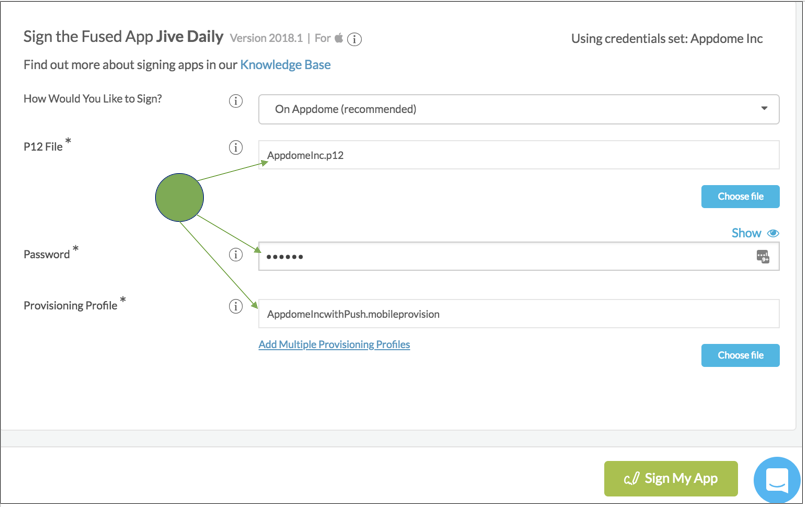This screenshot has height=507, width=805.
Task: Click info icon beside How Would You Like to Sign
Action: tap(236, 101)
